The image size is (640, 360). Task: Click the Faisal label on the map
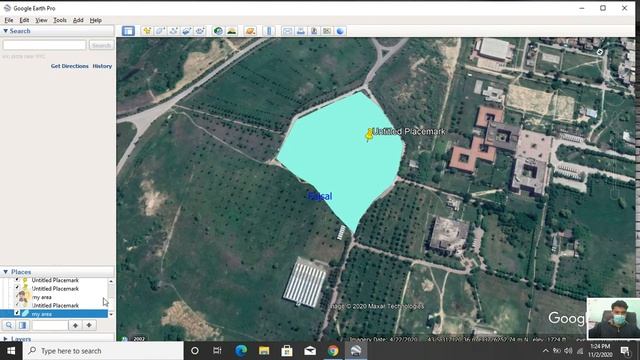[x=320, y=196]
